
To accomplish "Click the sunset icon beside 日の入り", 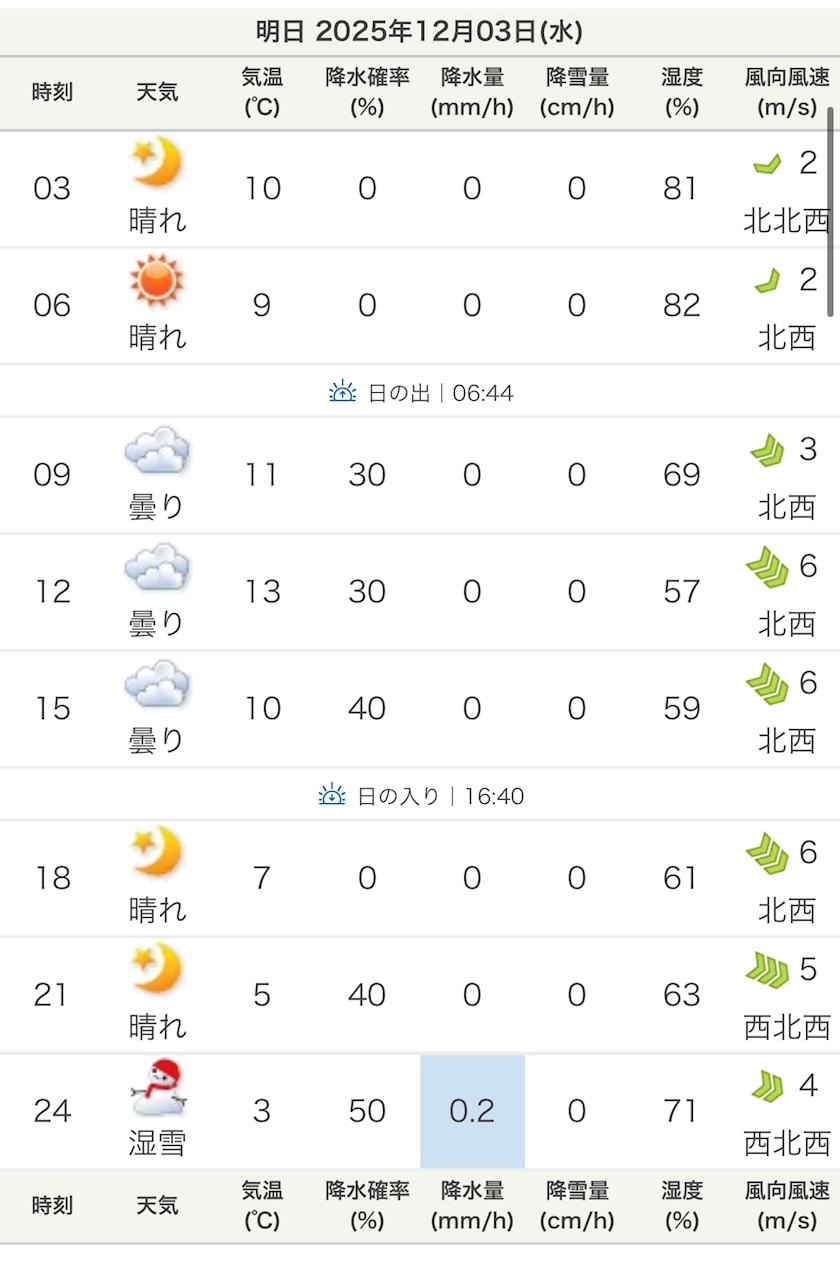I will [332, 796].
